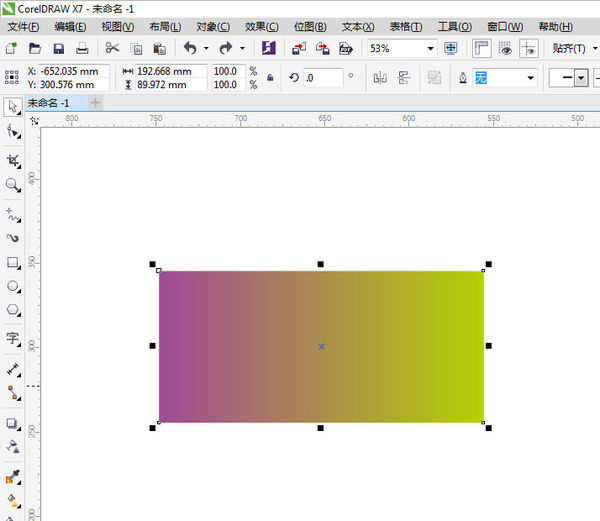Select the Crop tool
Image resolution: width=600 pixels, height=521 pixels.
13,161
